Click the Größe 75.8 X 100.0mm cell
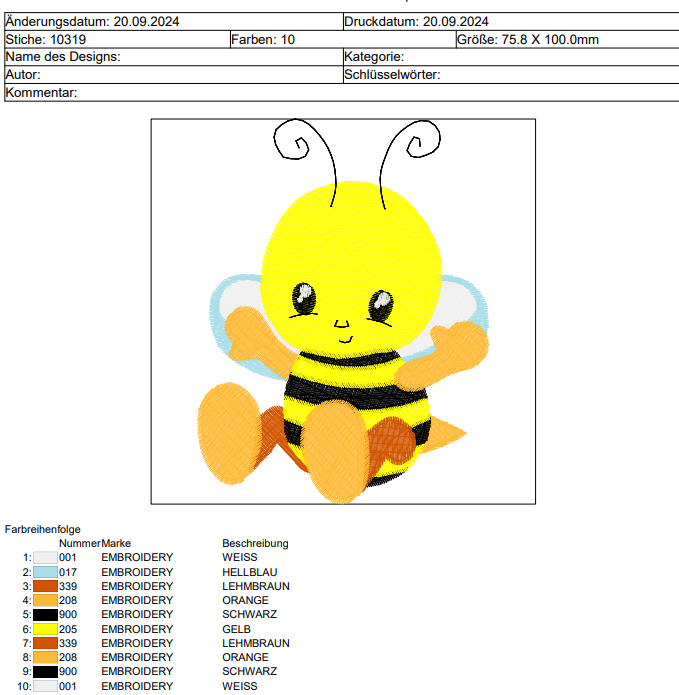 566,39
